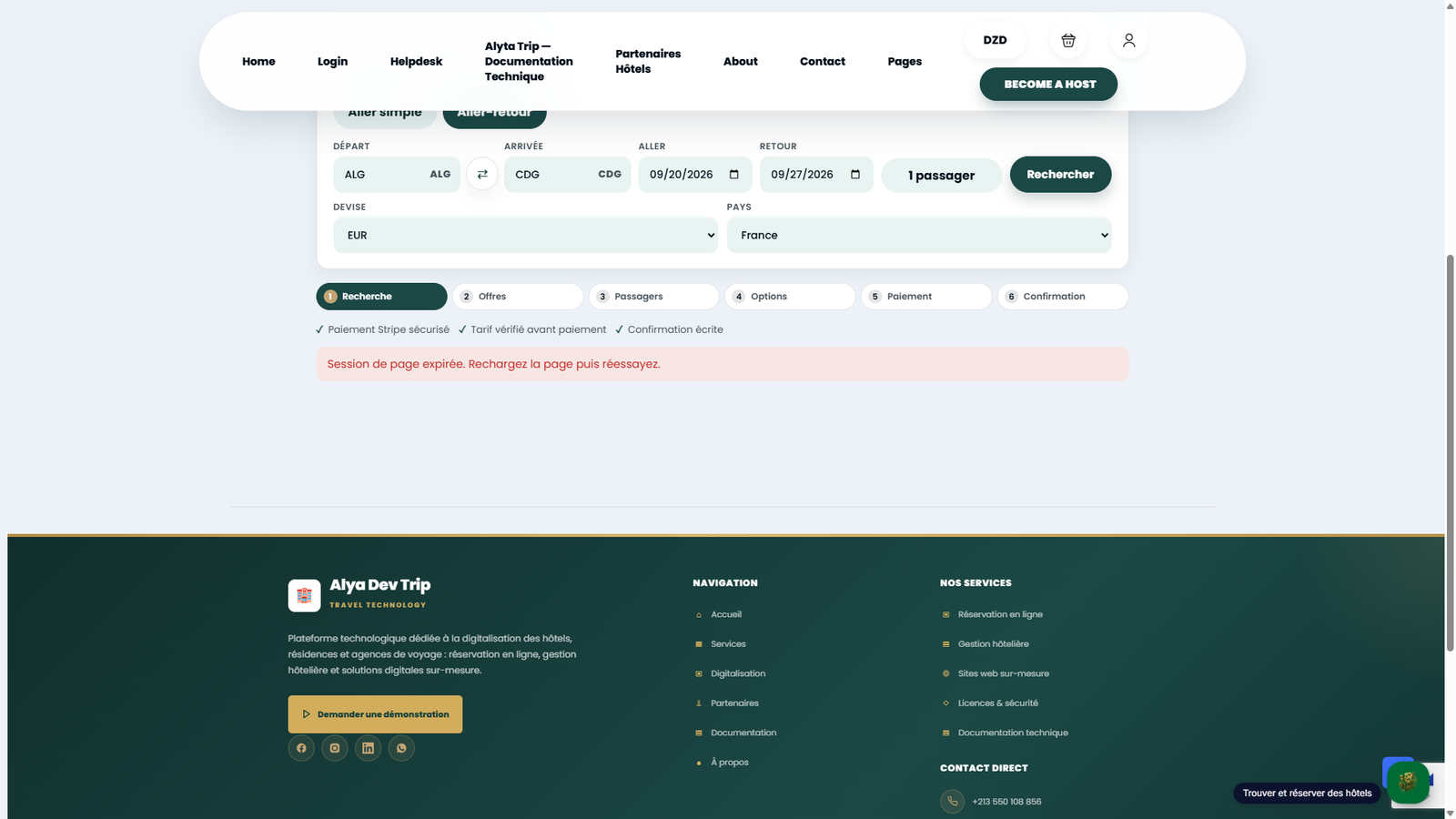Open Partenaires Hôtels menu item
1456x819 pixels.
[x=648, y=61]
